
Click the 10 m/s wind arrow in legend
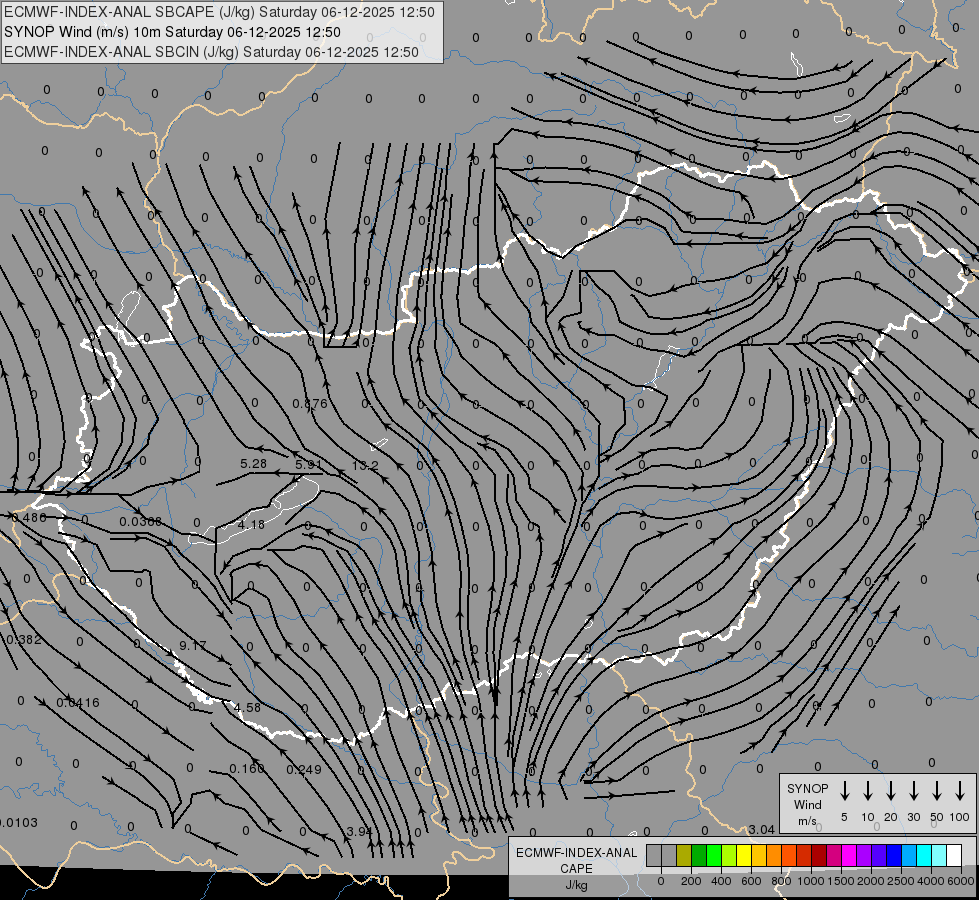click(x=867, y=791)
